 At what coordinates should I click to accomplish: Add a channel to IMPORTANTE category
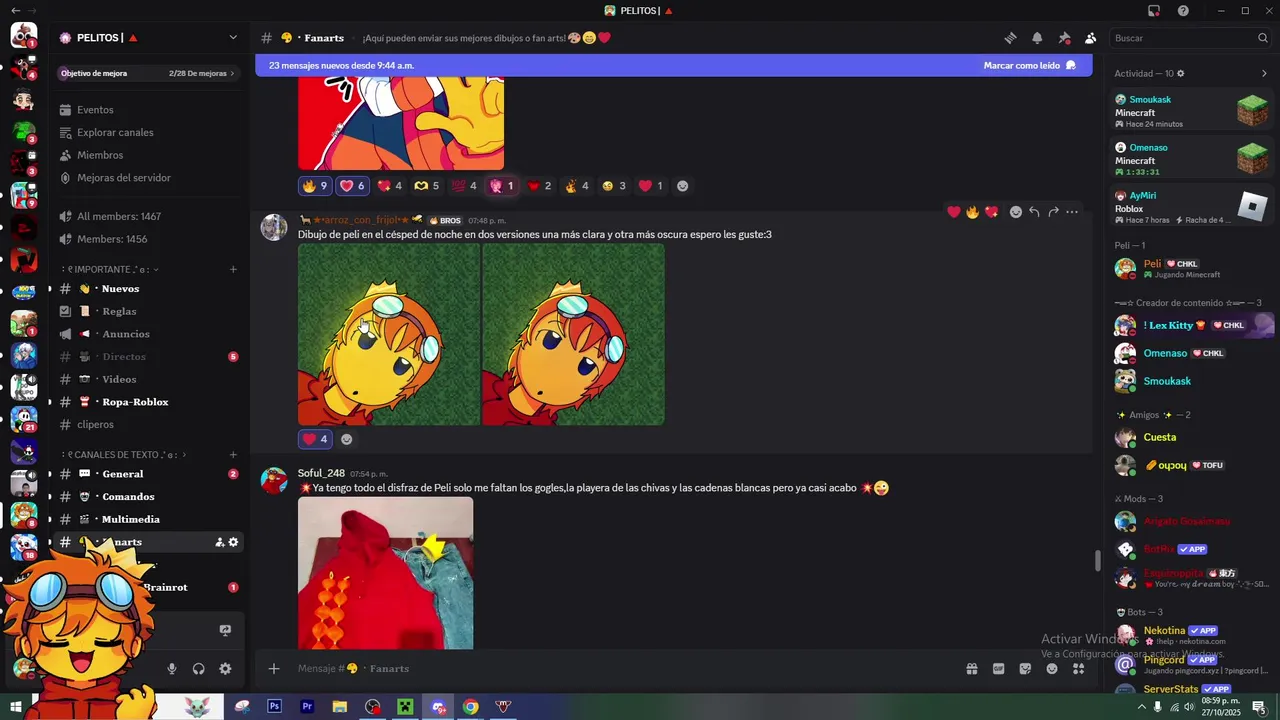pos(233,269)
